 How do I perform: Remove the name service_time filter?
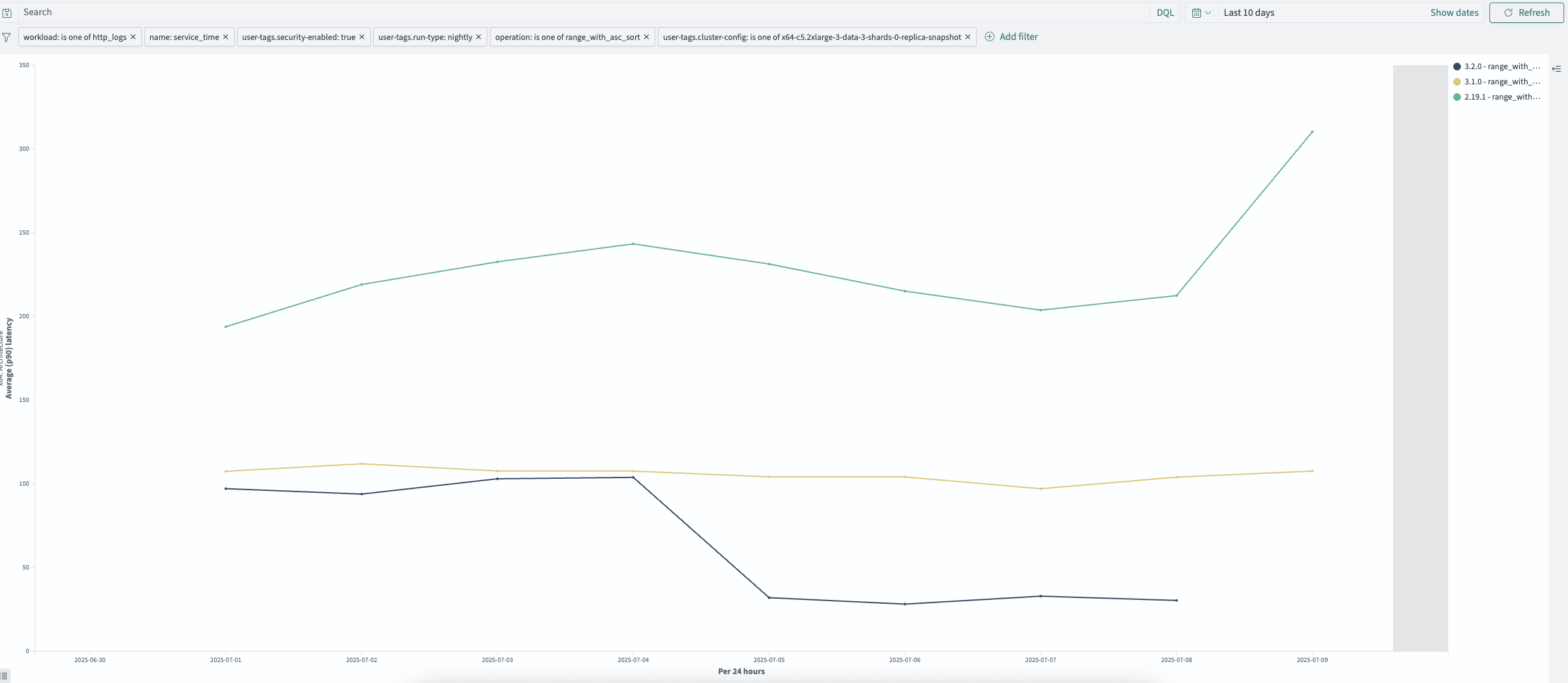coord(226,37)
